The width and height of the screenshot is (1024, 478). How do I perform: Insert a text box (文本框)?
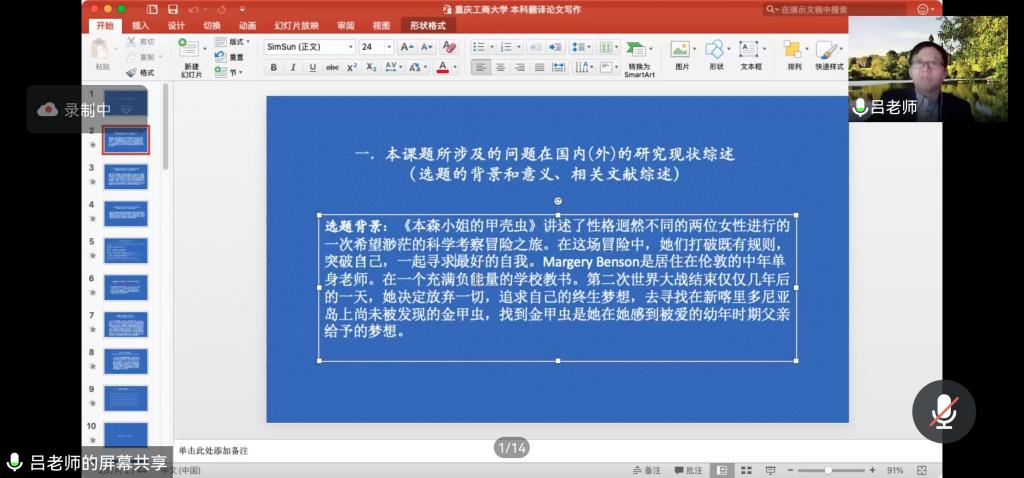pyautogui.click(x=750, y=50)
